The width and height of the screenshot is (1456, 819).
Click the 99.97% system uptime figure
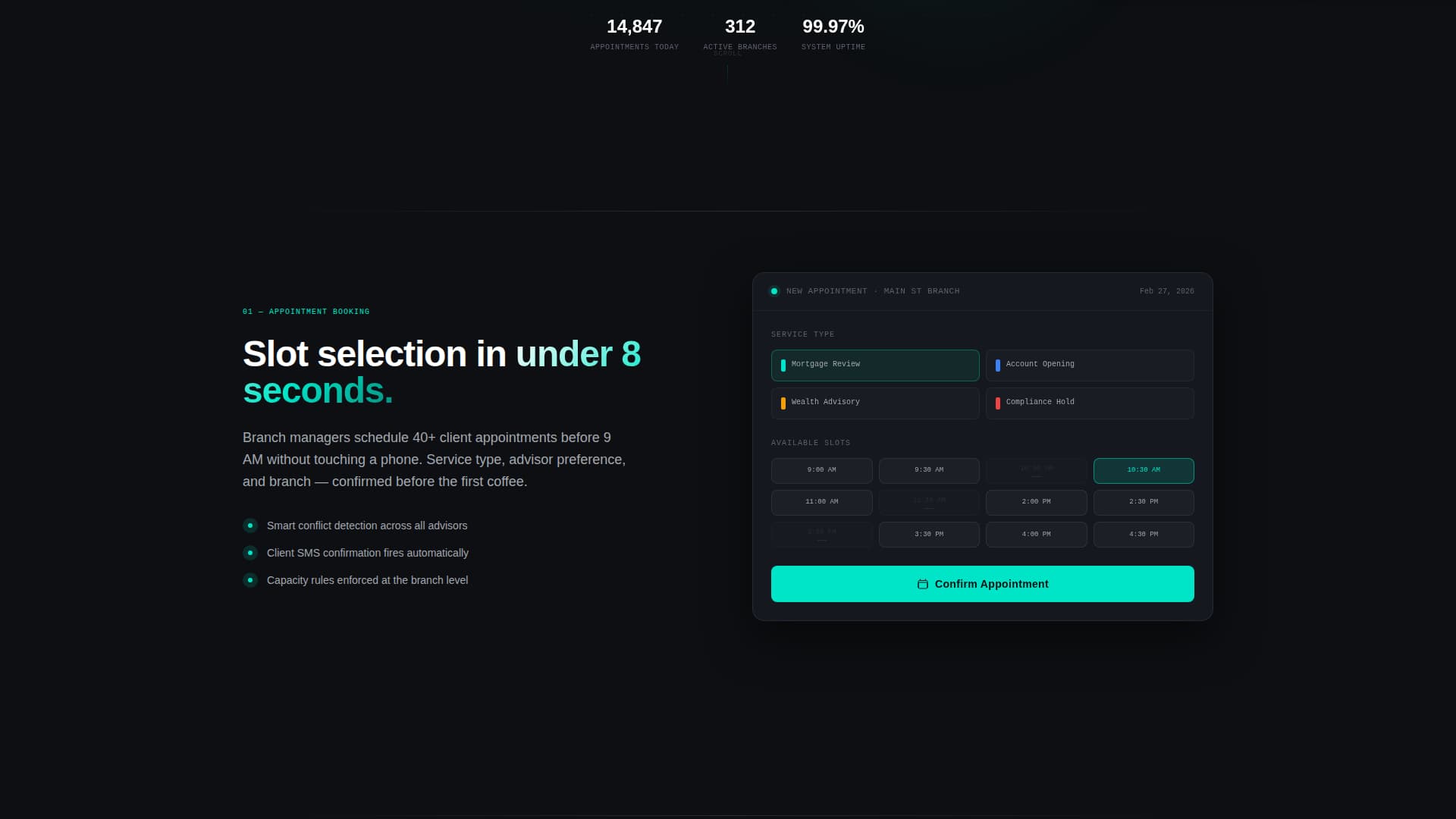tap(833, 27)
